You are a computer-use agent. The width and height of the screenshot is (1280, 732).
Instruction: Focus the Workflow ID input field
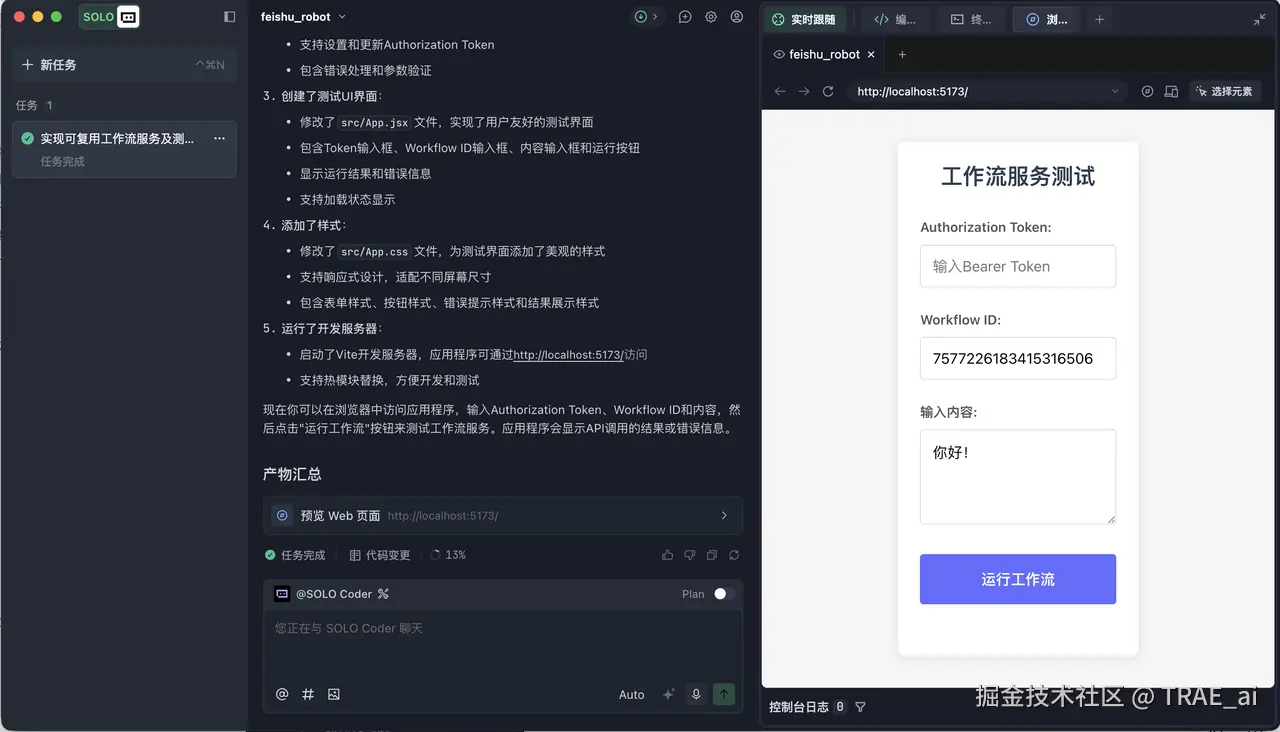[x=1018, y=358]
